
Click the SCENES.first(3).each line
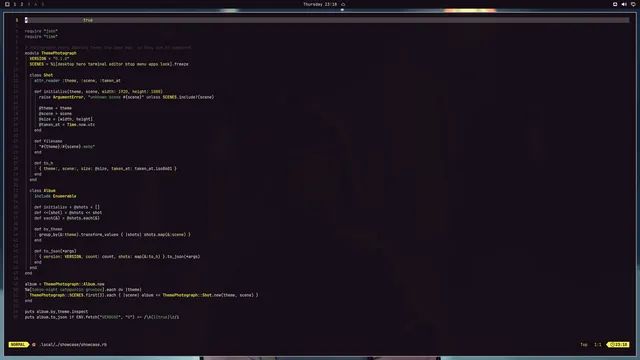click(144, 295)
